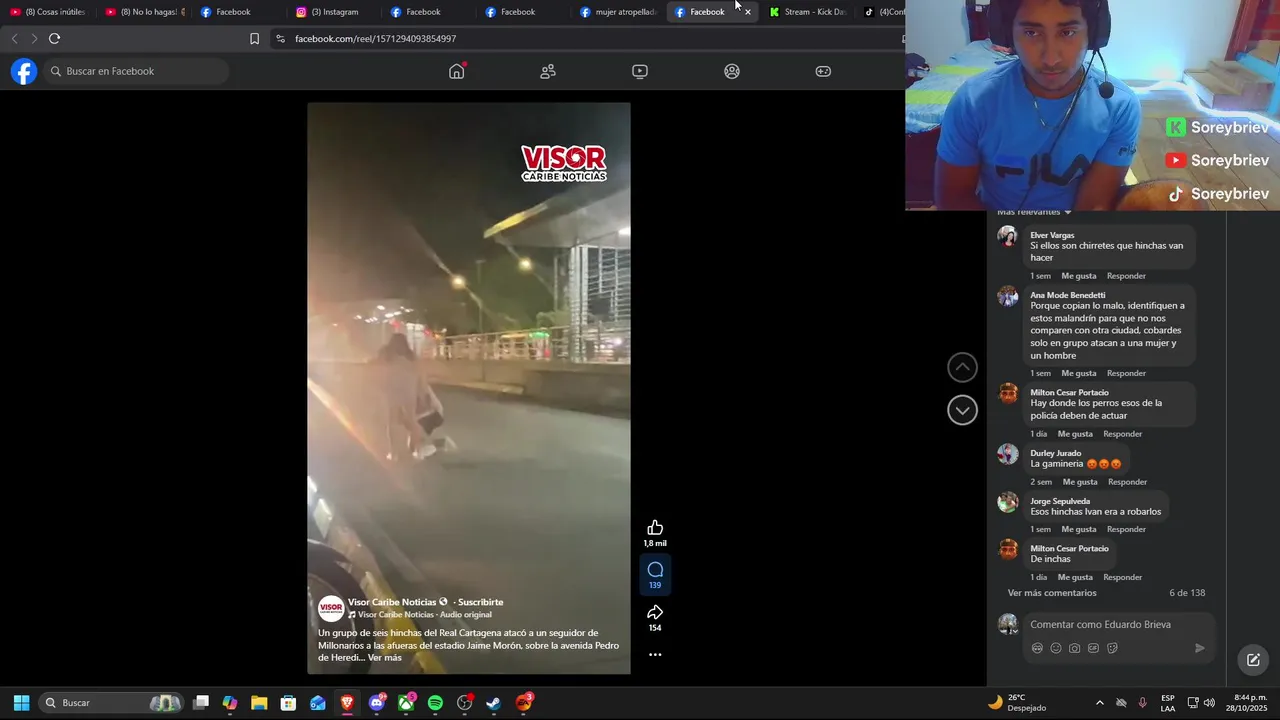Open the reel three-dots options menu
The image size is (1280, 720).
click(x=655, y=655)
